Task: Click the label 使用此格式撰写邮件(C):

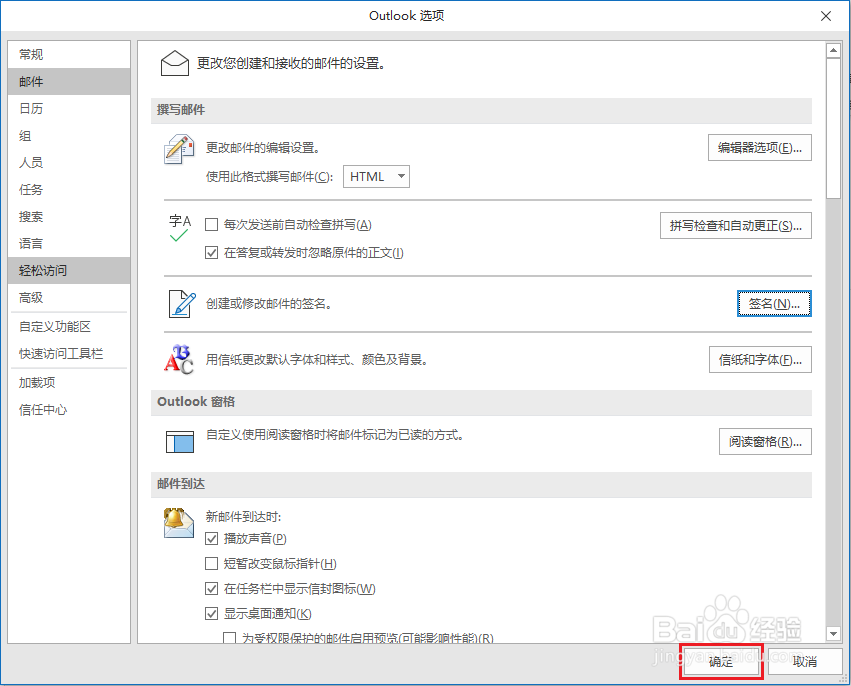Action: (x=269, y=177)
